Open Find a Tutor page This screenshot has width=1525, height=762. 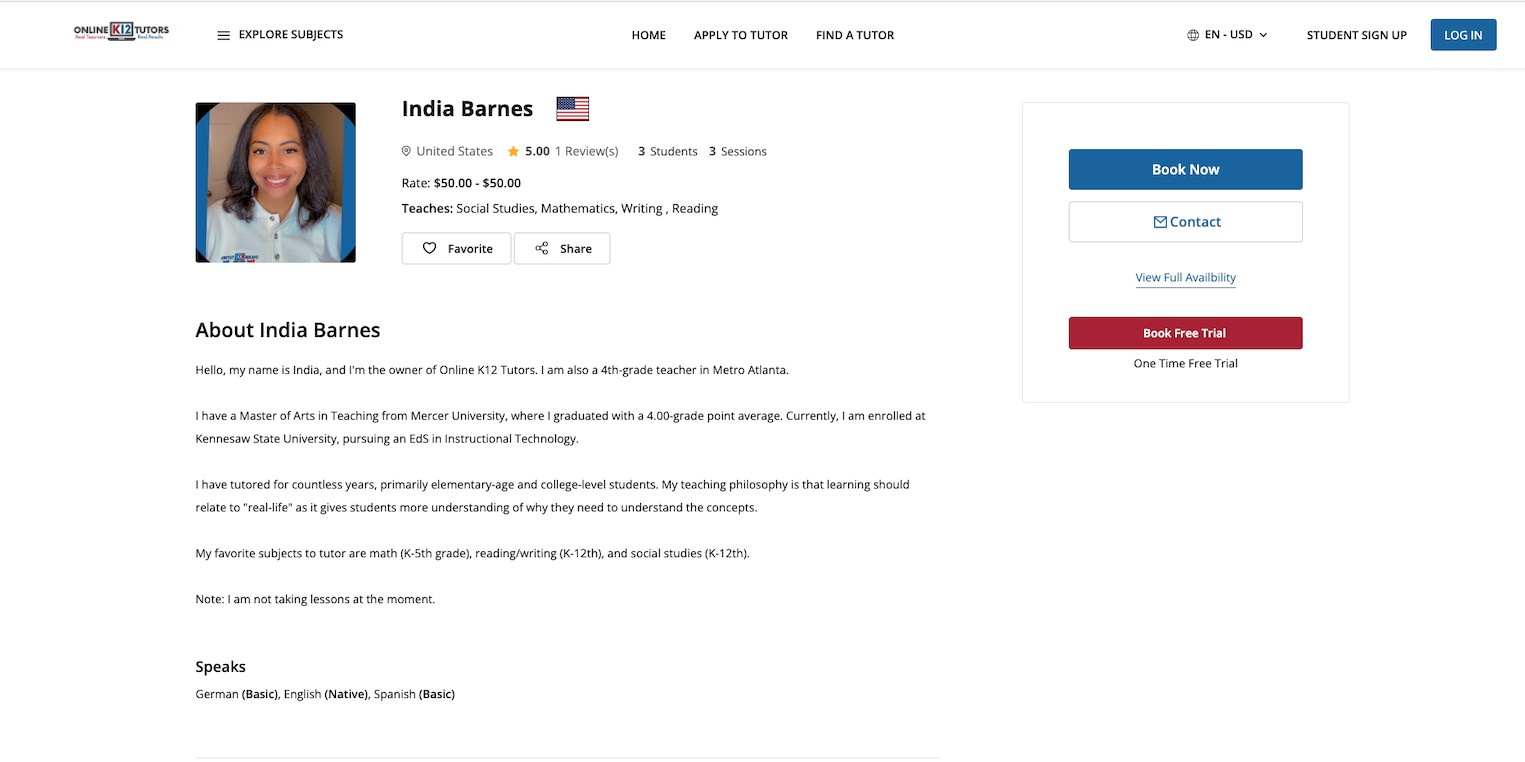tap(854, 35)
